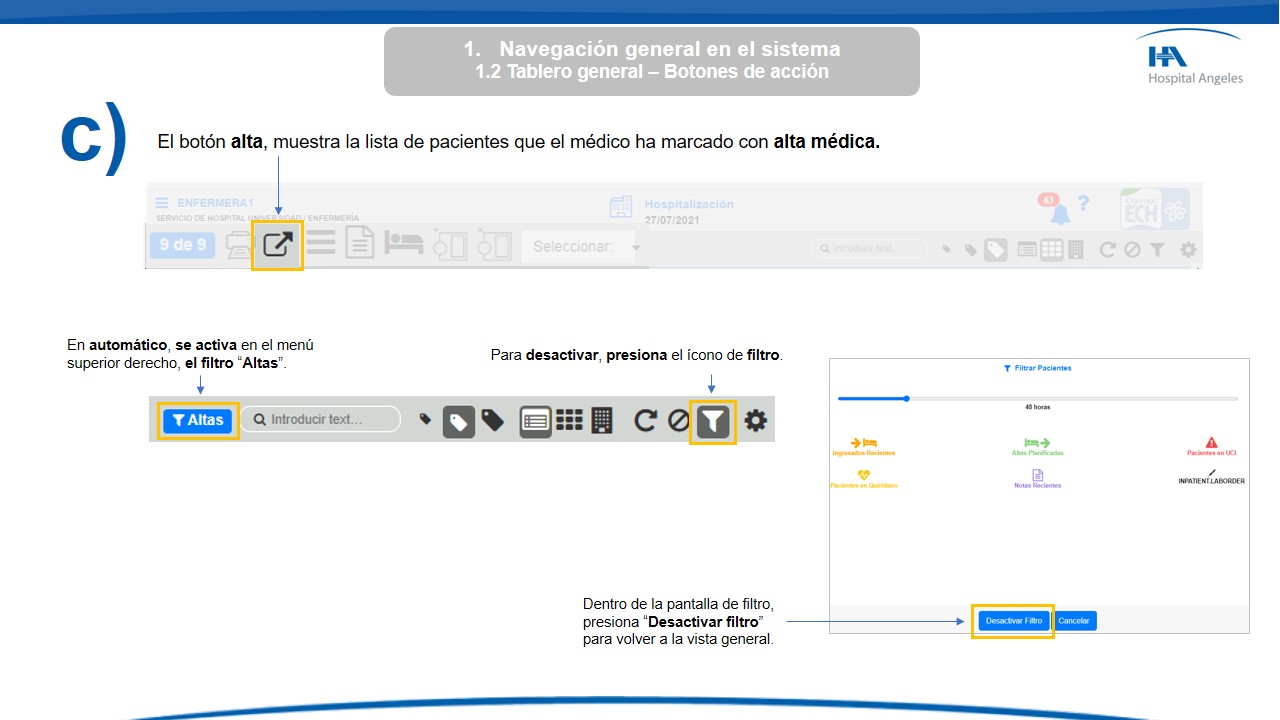Choose Pacientes en UCI filter option
This screenshot has width=1280, height=720.
coord(1211,446)
